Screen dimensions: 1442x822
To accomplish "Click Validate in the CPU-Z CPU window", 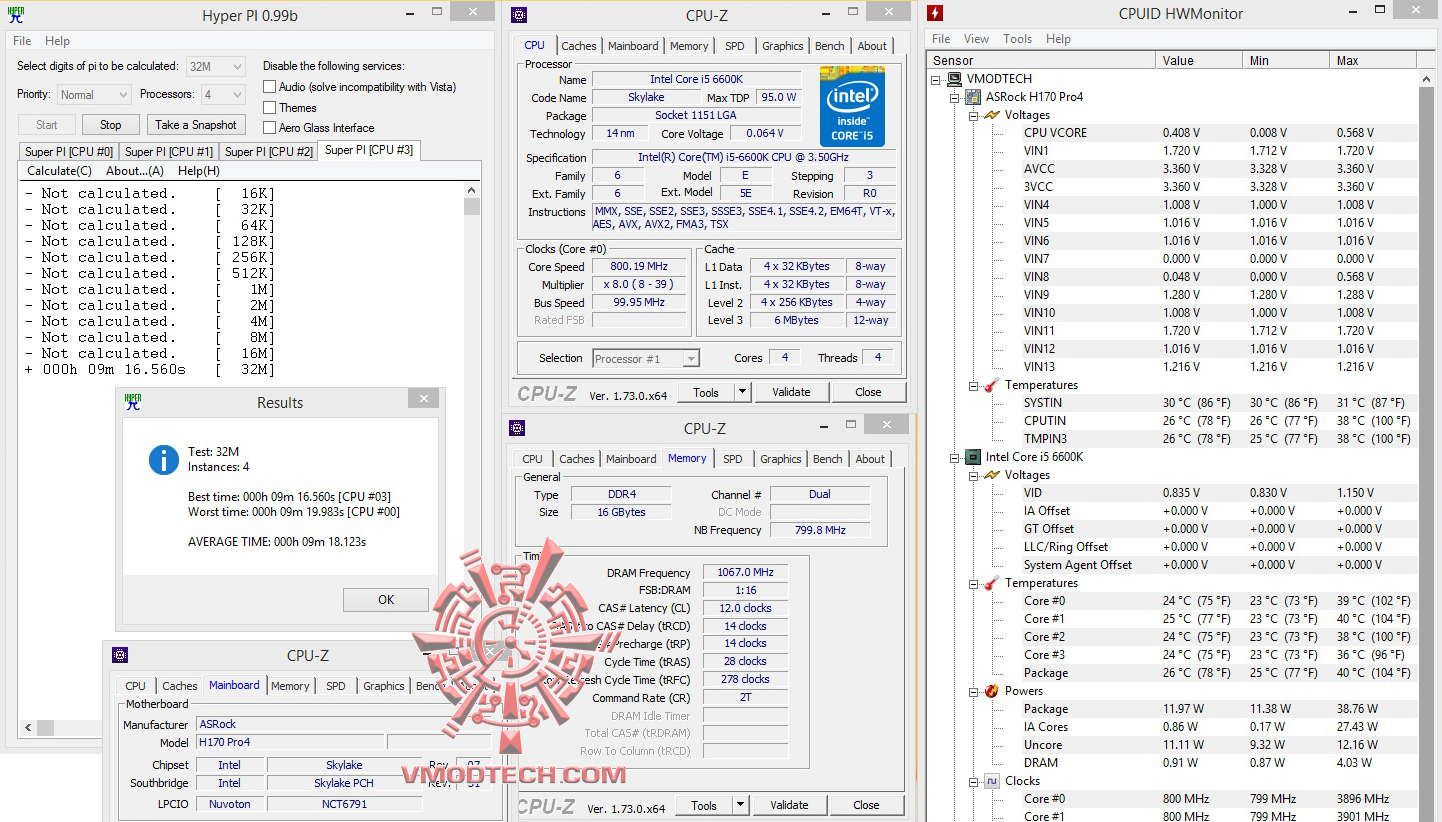I will [791, 392].
